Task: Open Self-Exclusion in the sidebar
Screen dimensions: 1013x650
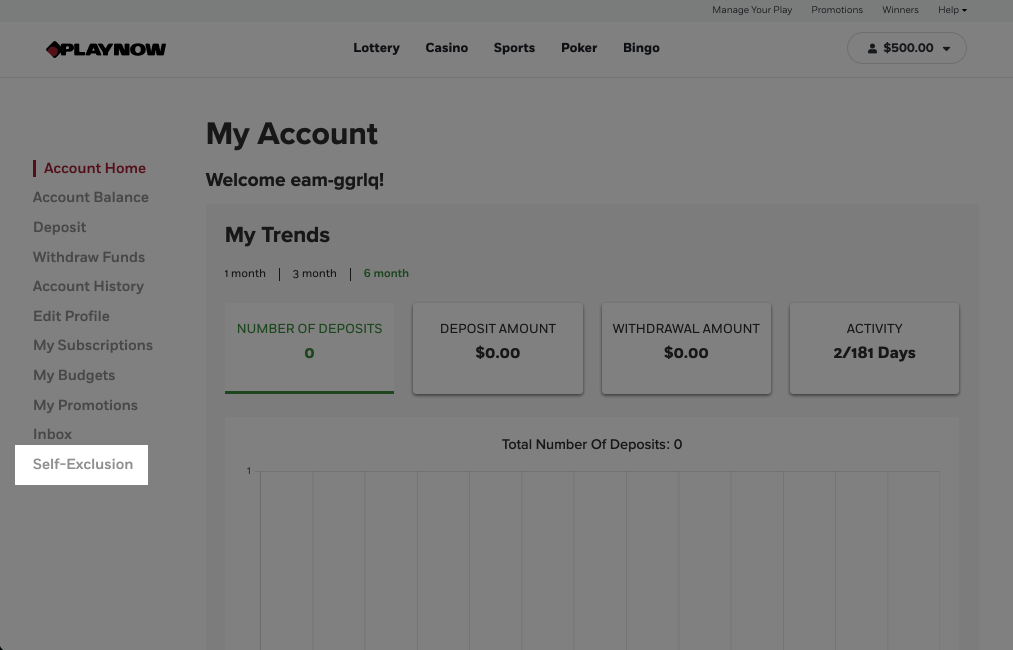Action: point(83,464)
